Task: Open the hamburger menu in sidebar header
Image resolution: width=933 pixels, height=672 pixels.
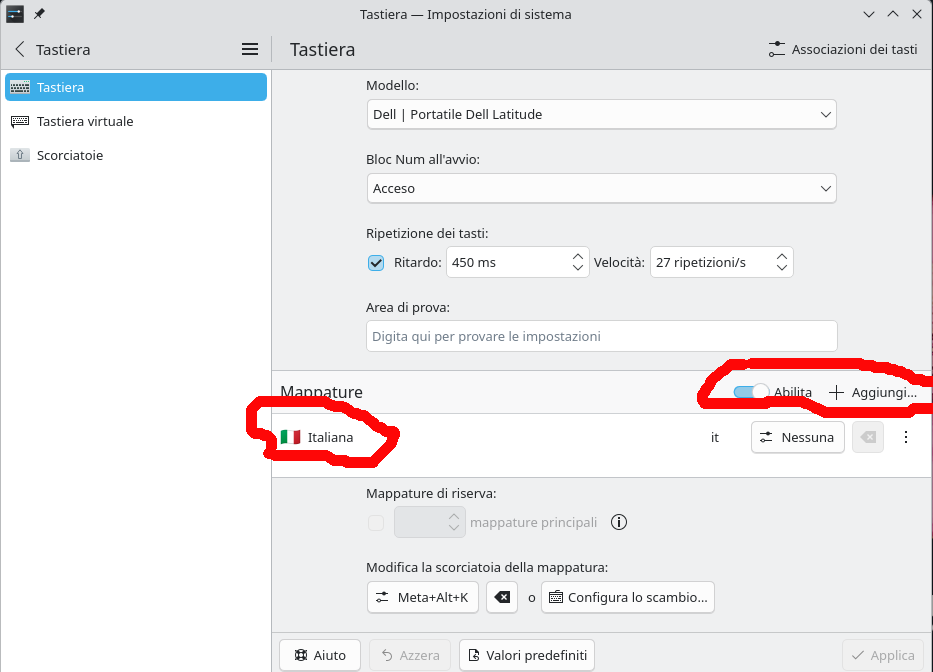Action: [250, 49]
